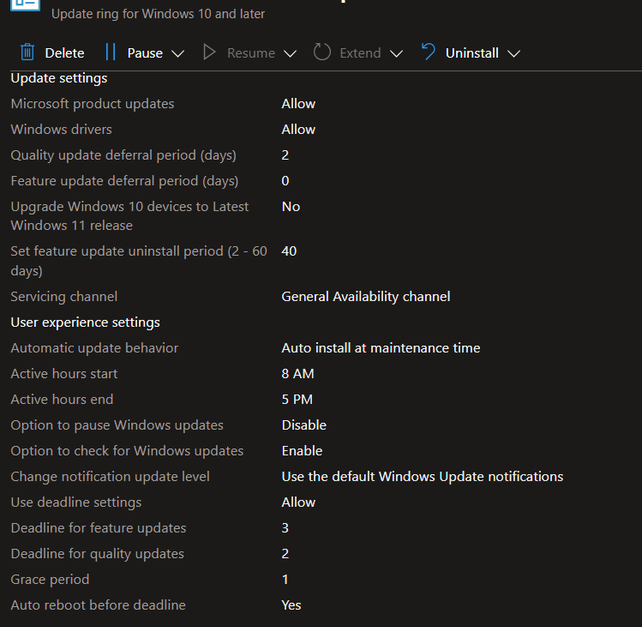Click the Uninstall undo arrow icon
642x627 pixels.
pos(428,52)
